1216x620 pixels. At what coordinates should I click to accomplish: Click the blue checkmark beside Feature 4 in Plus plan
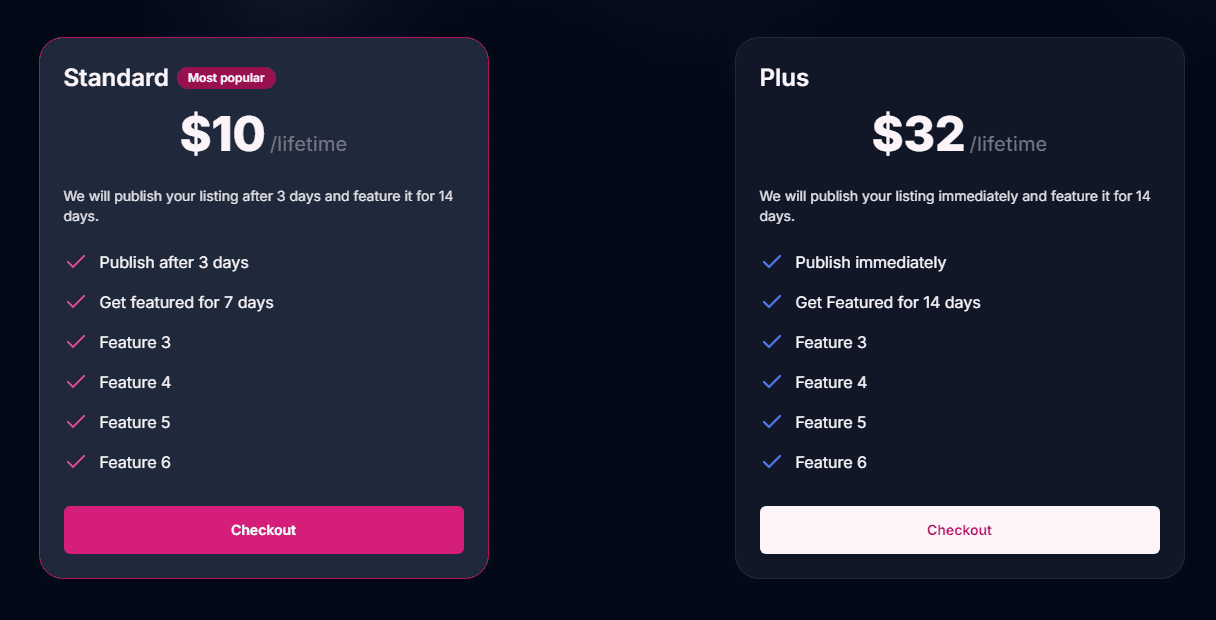point(772,382)
